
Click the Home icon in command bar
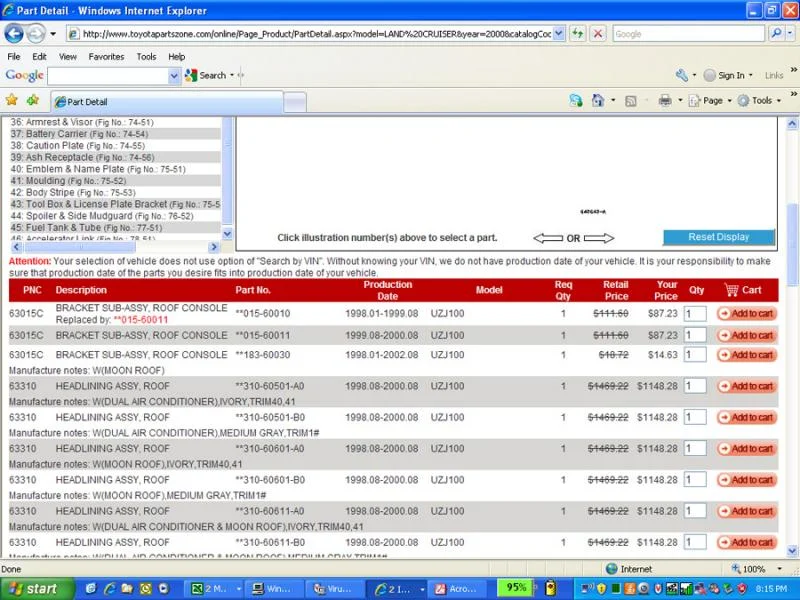tap(597, 101)
